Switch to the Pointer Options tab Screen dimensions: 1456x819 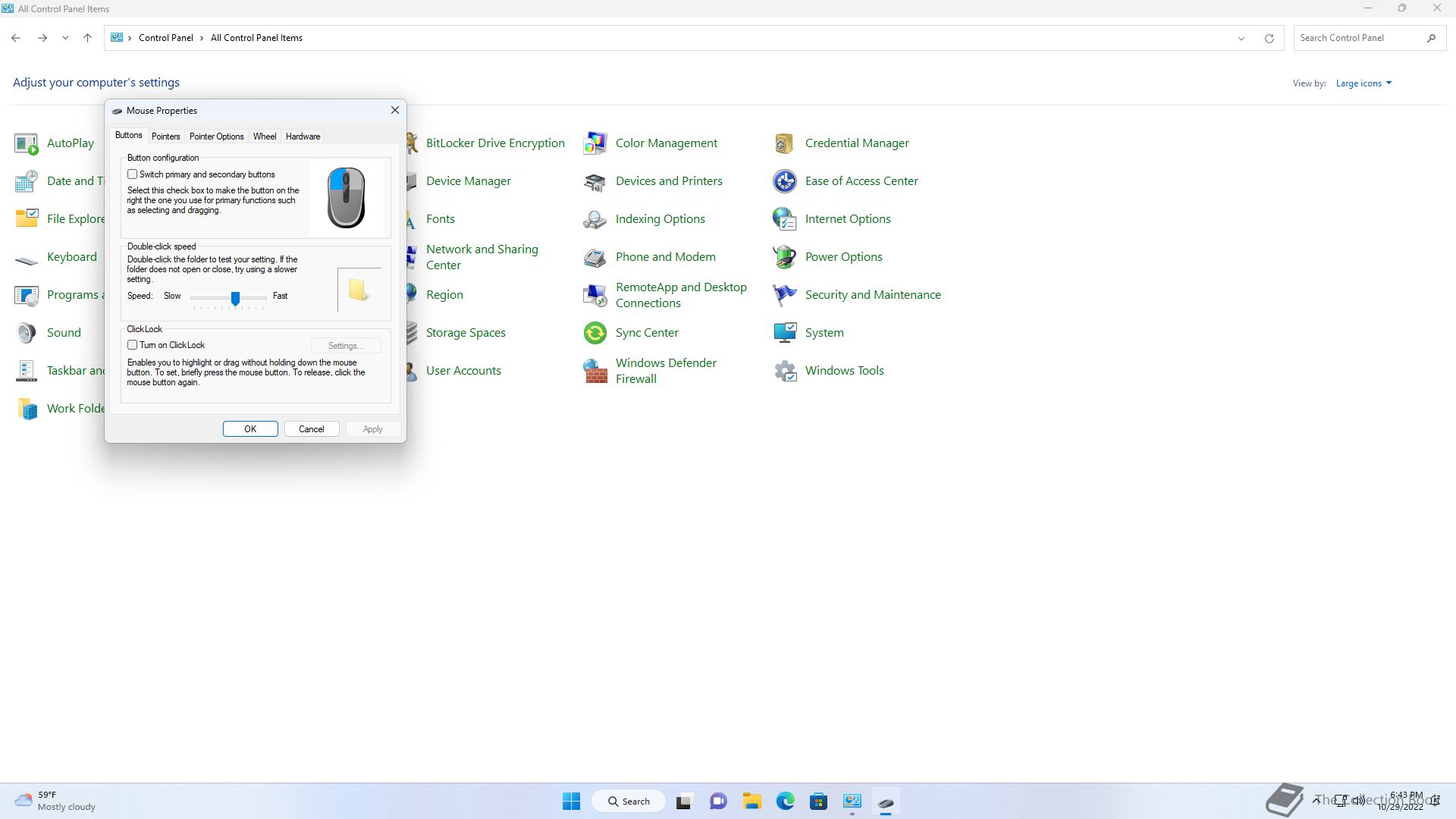216,136
